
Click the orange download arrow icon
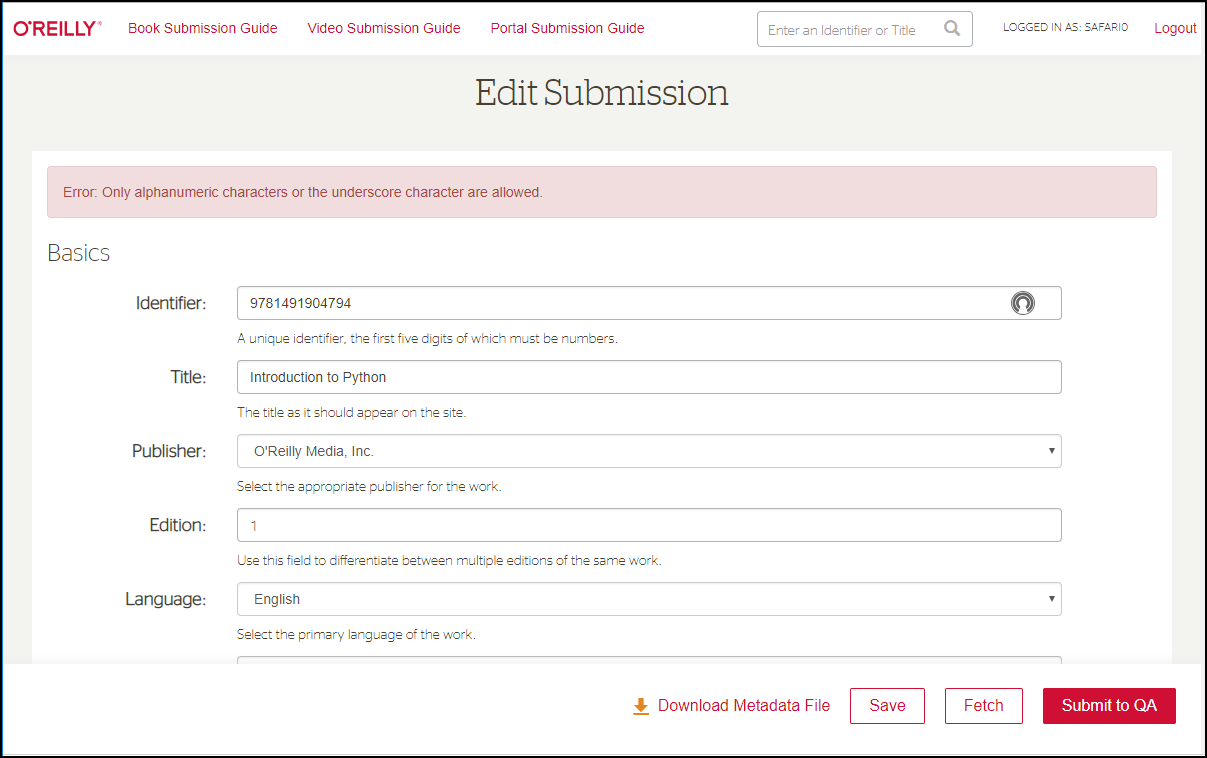click(x=641, y=706)
